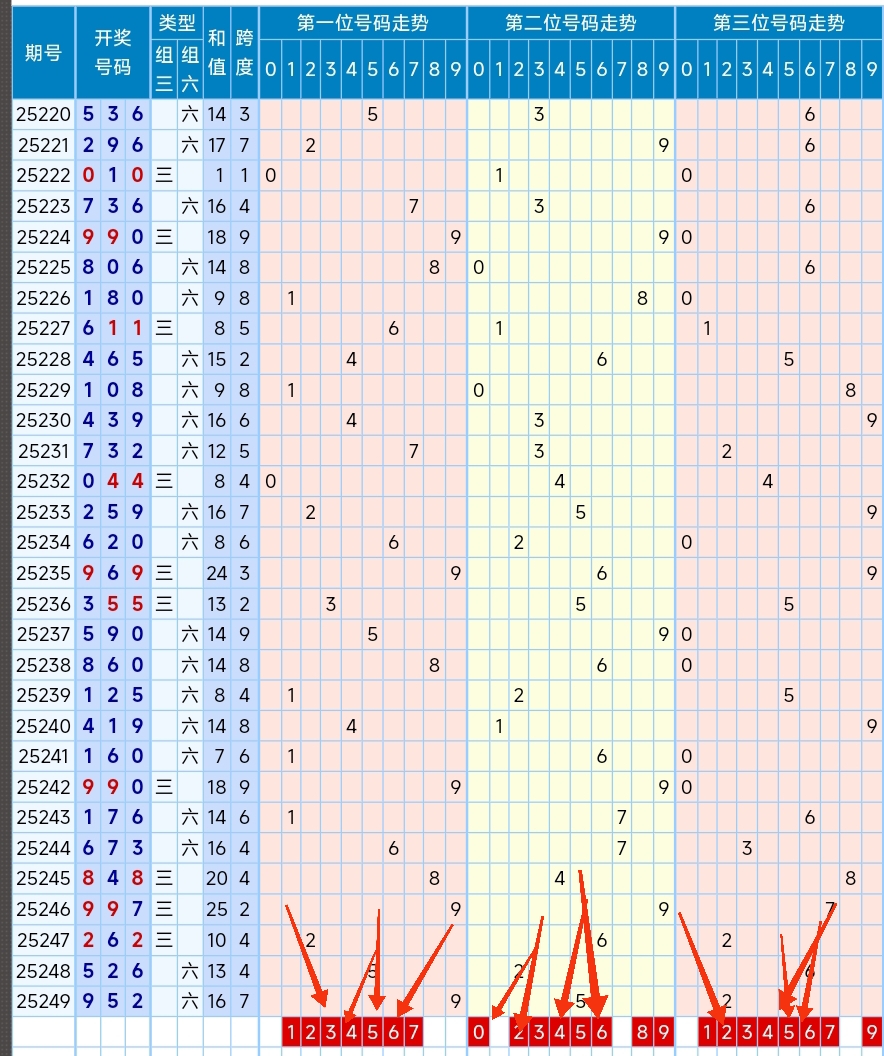Select red box 1 under 第一位号码走势
This screenshot has width=884, height=1056.
pyautogui.click(x=291, y=1031)
